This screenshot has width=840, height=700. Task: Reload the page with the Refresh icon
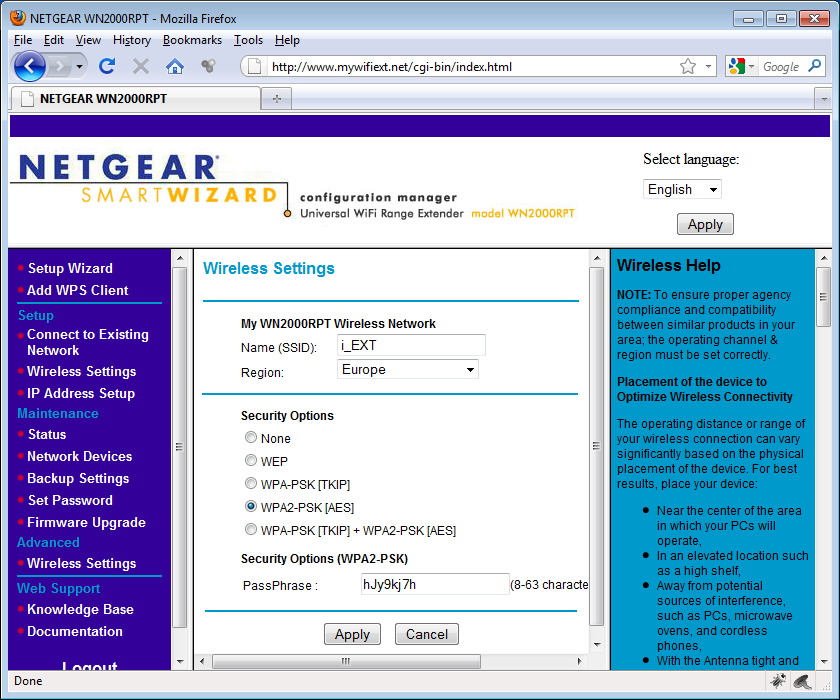point(107,66)
